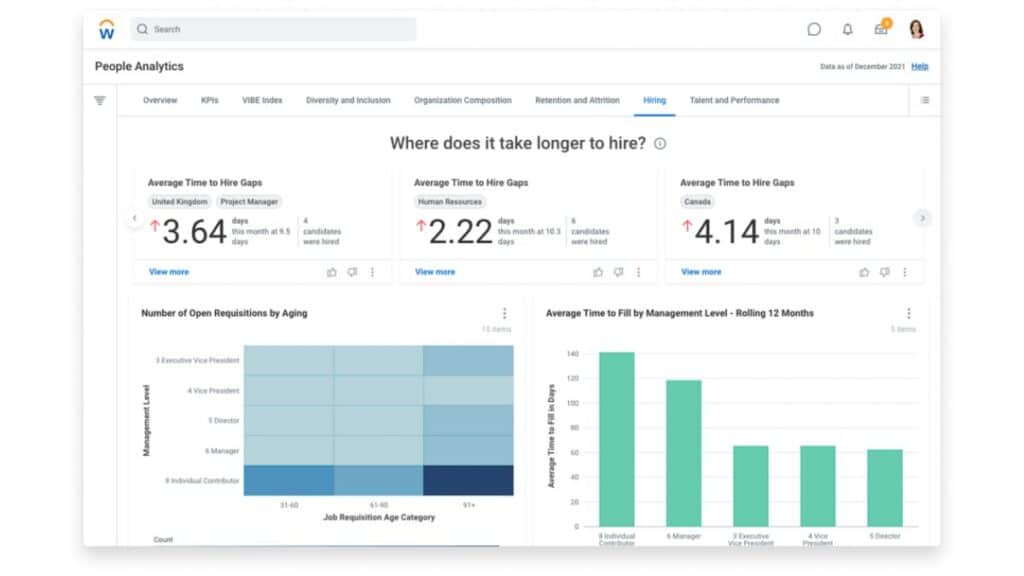Open the user profile avatar

tap(916, 29)
